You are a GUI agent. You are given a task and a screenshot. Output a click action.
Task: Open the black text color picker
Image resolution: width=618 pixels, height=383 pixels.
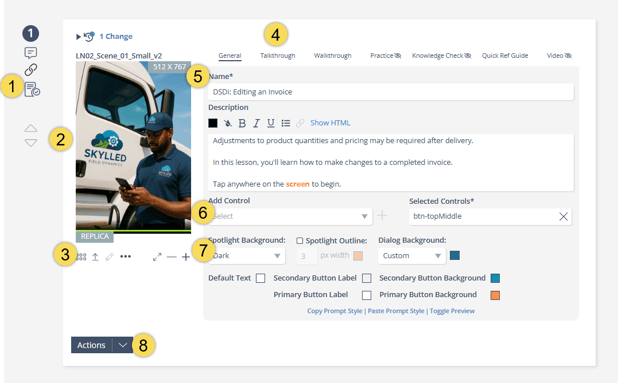click(213, 123)
